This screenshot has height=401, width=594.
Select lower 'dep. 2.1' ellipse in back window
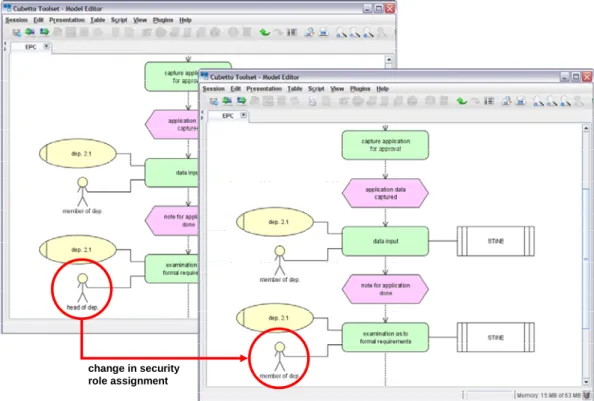click(x=78, y=250)
